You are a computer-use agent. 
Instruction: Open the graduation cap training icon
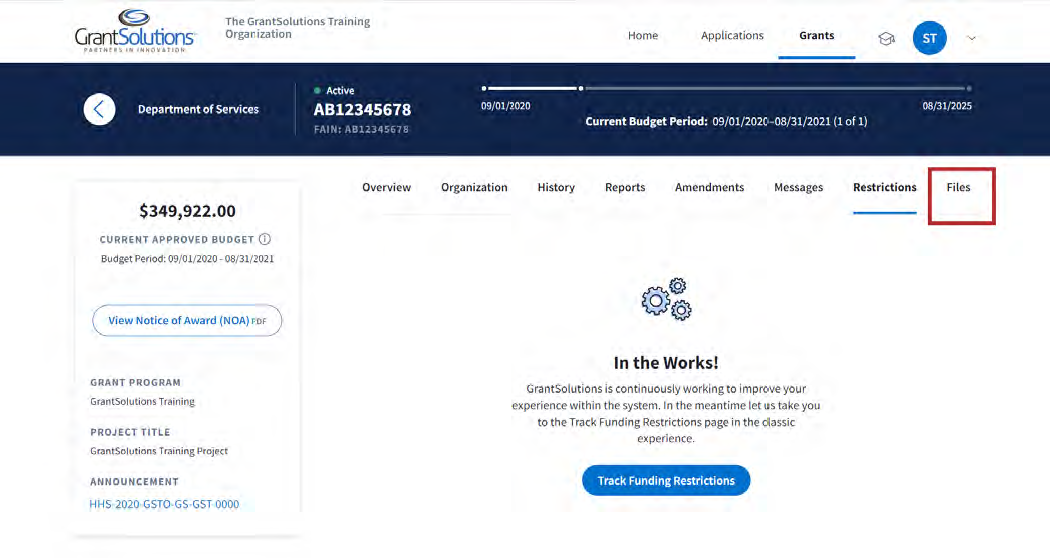pos(886,38)
